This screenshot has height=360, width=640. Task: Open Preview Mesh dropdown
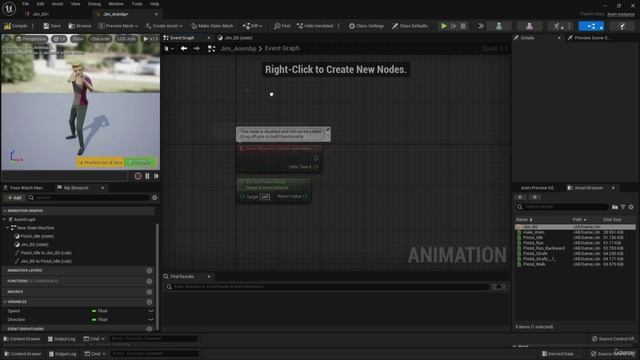(x=118, y=26)
